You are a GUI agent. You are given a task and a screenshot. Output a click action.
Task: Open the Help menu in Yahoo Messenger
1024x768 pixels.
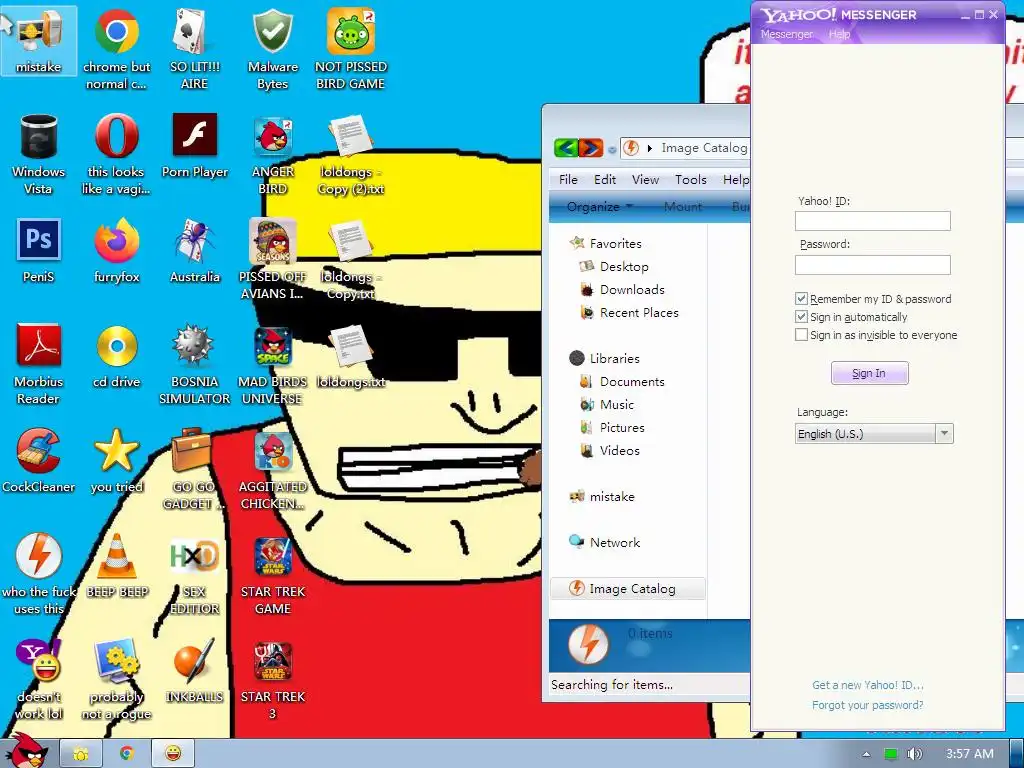coord(839,34)
